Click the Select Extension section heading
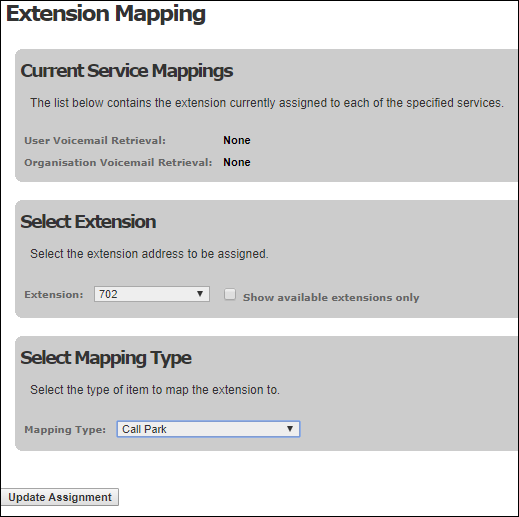Screen dimensions: 519x517 point(88,222)
